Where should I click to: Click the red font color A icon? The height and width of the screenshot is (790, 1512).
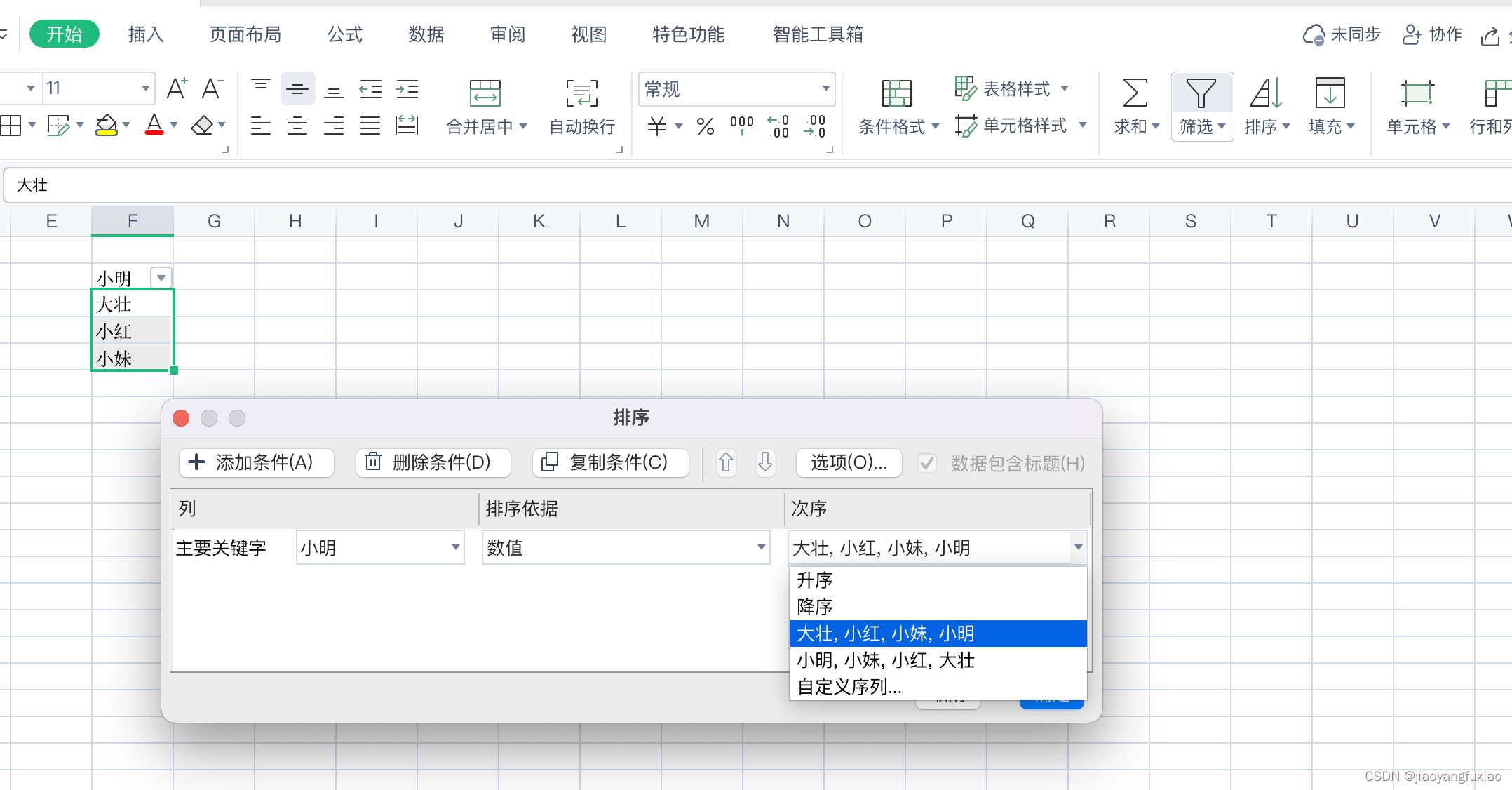[154, 126]
